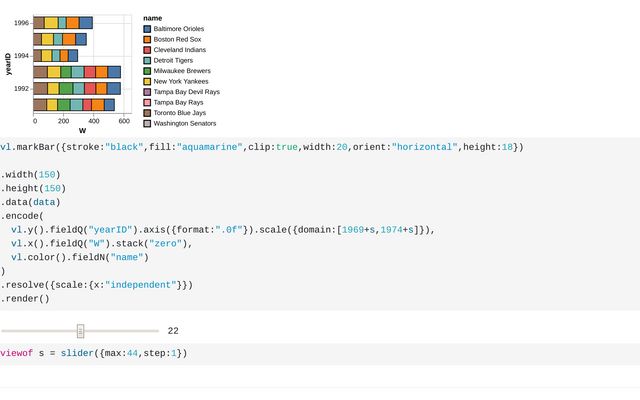Screen dimensions: 640x400
Task: Click the blue segment of the 1996 bar
Action: tap(86, 22)
